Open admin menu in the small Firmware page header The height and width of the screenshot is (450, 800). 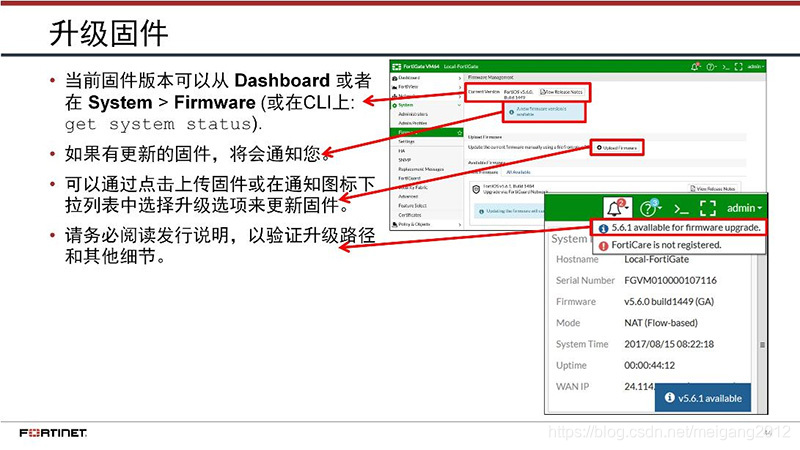[756, 66]
